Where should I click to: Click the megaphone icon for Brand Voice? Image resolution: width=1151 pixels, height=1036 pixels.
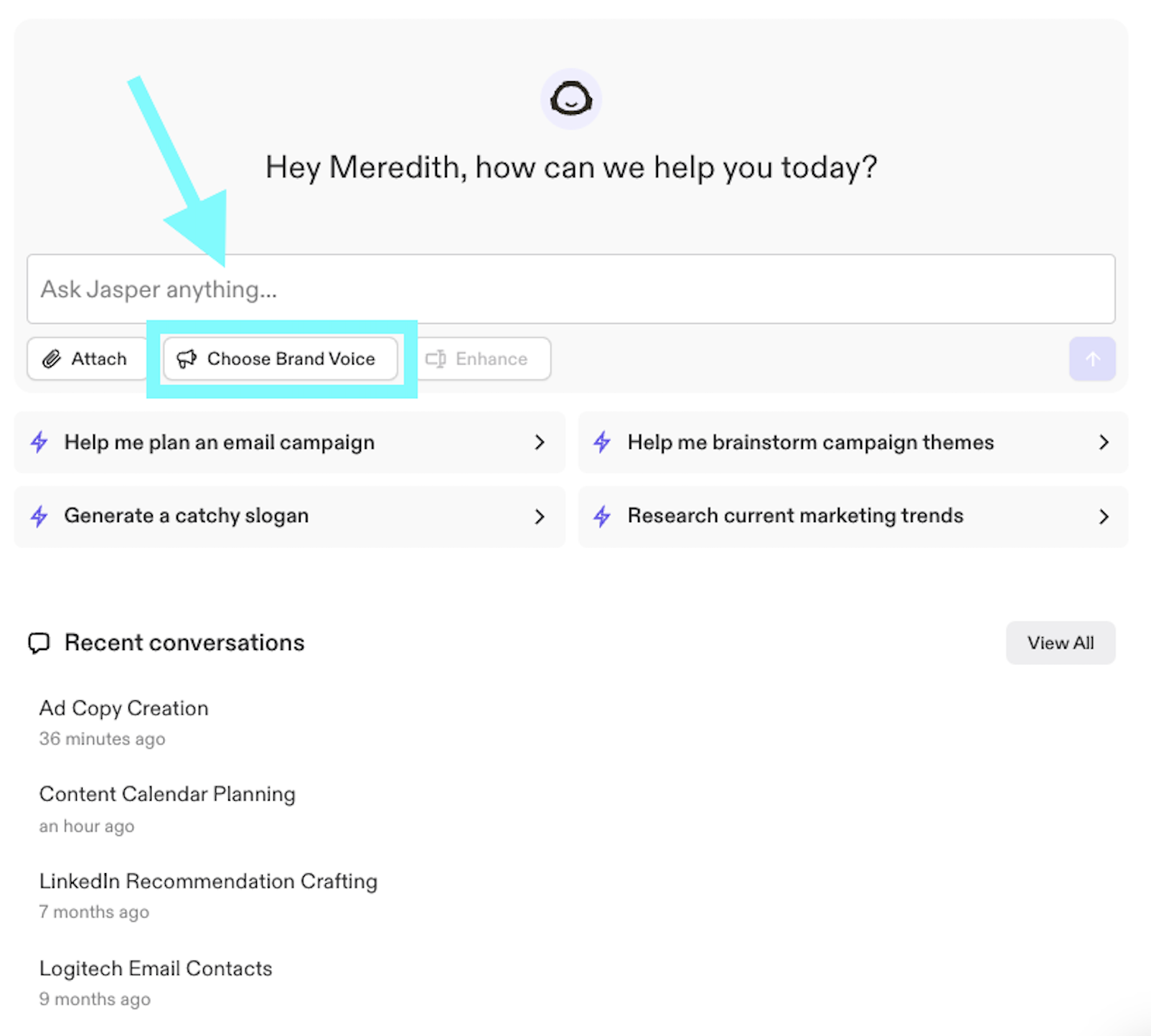point(187,359)
